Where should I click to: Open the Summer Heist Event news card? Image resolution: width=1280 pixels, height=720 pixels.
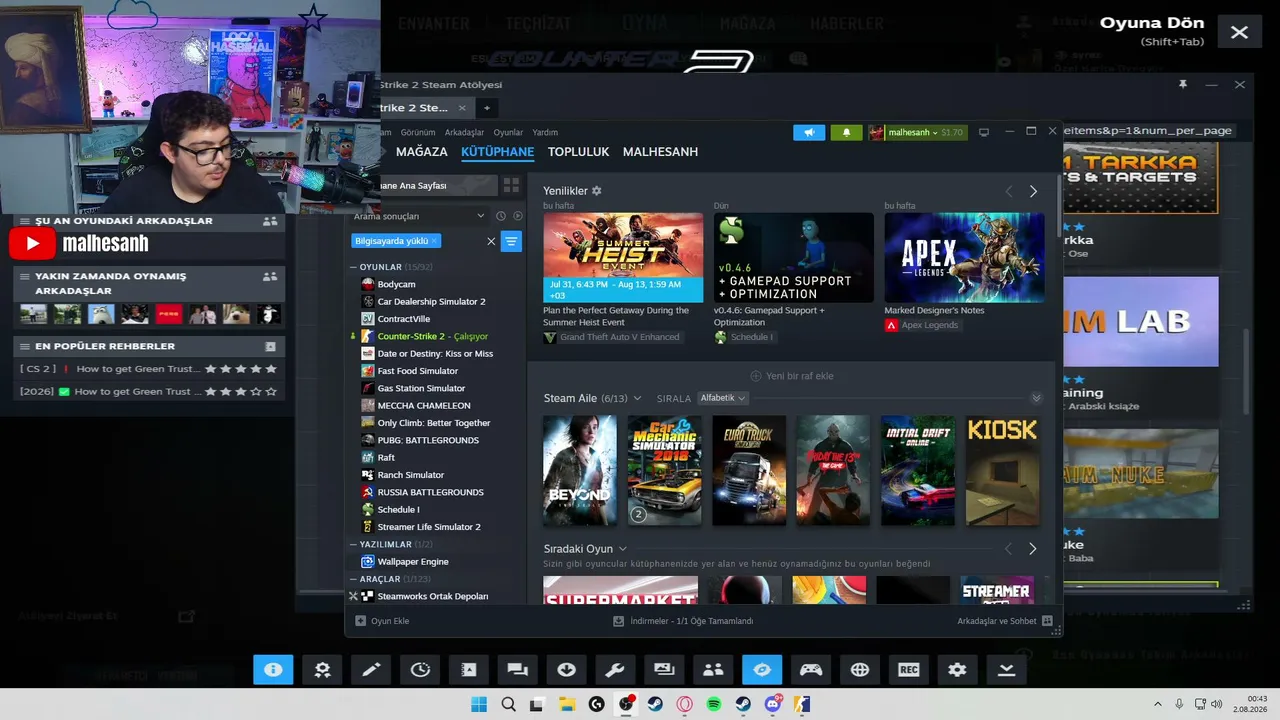point(623,258)
